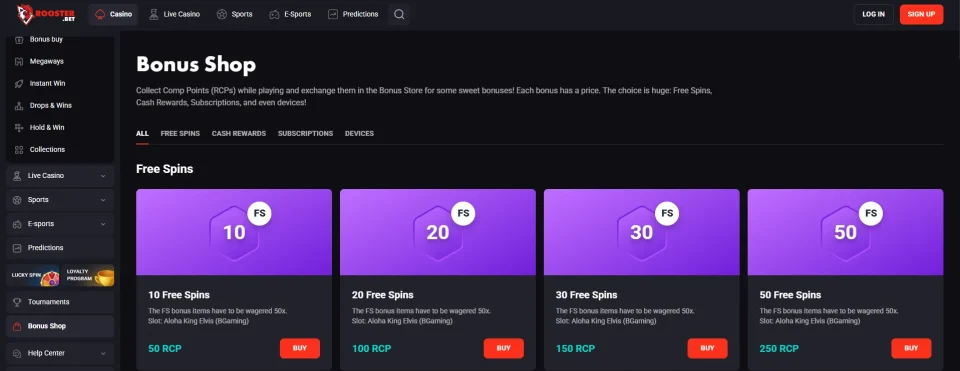Click the Collections grid icon

point(19,149)
